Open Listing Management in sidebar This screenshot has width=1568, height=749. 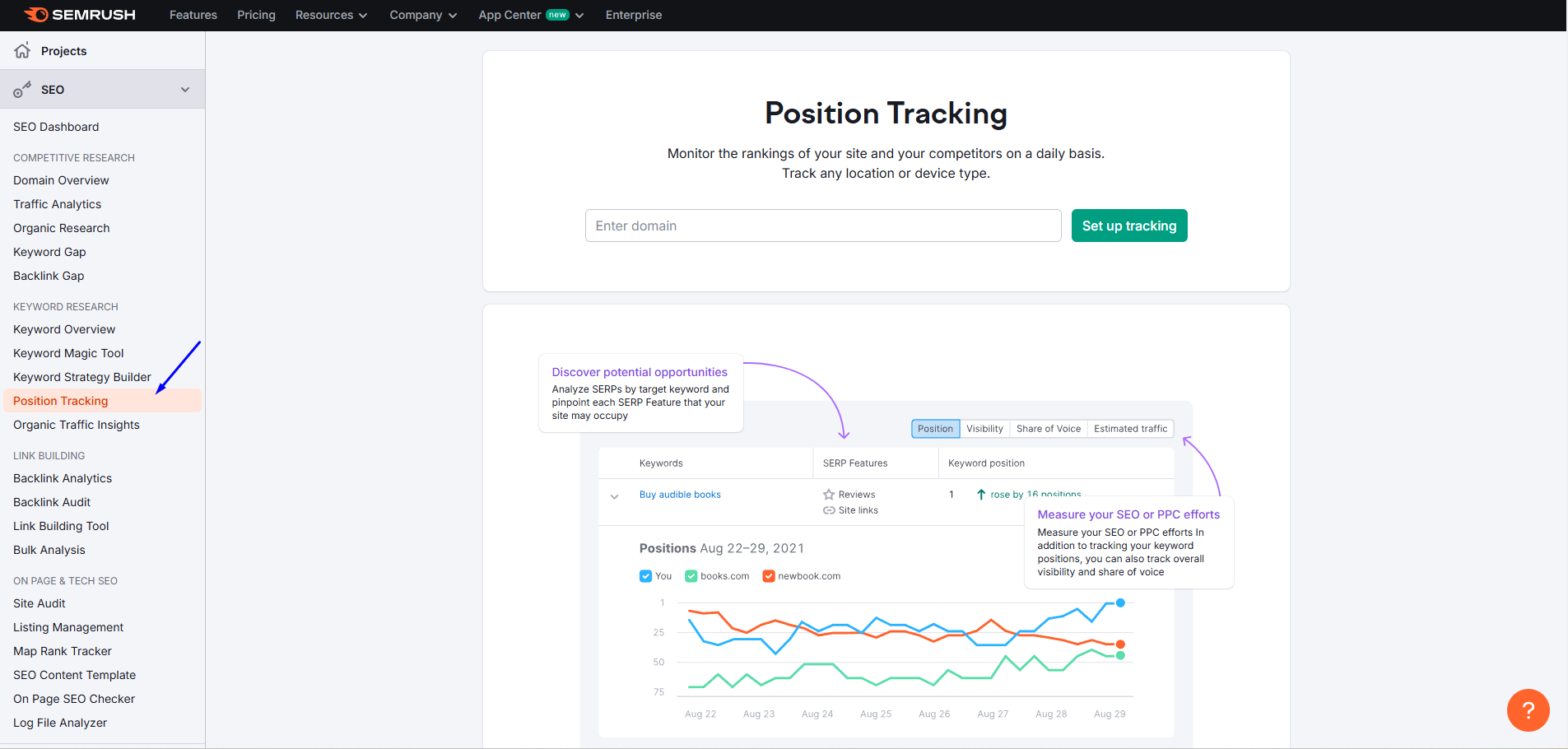click(68, 627)
